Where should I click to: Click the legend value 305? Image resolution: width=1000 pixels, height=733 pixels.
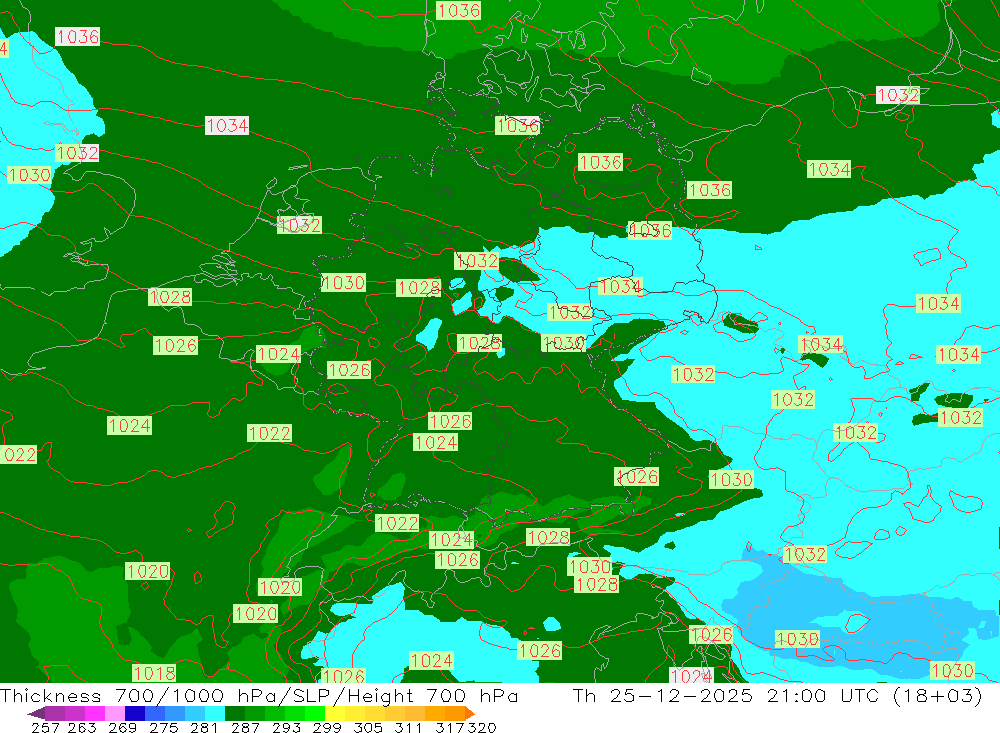pyautogui.click(x=368, y=727)
